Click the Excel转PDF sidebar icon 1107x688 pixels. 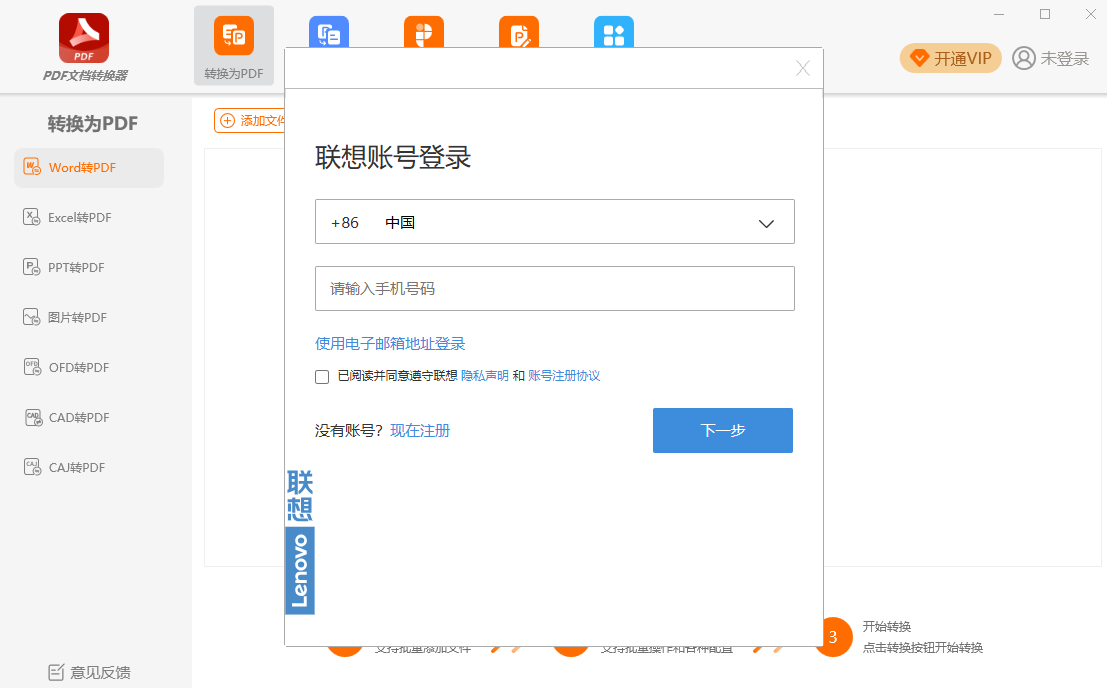32,217
